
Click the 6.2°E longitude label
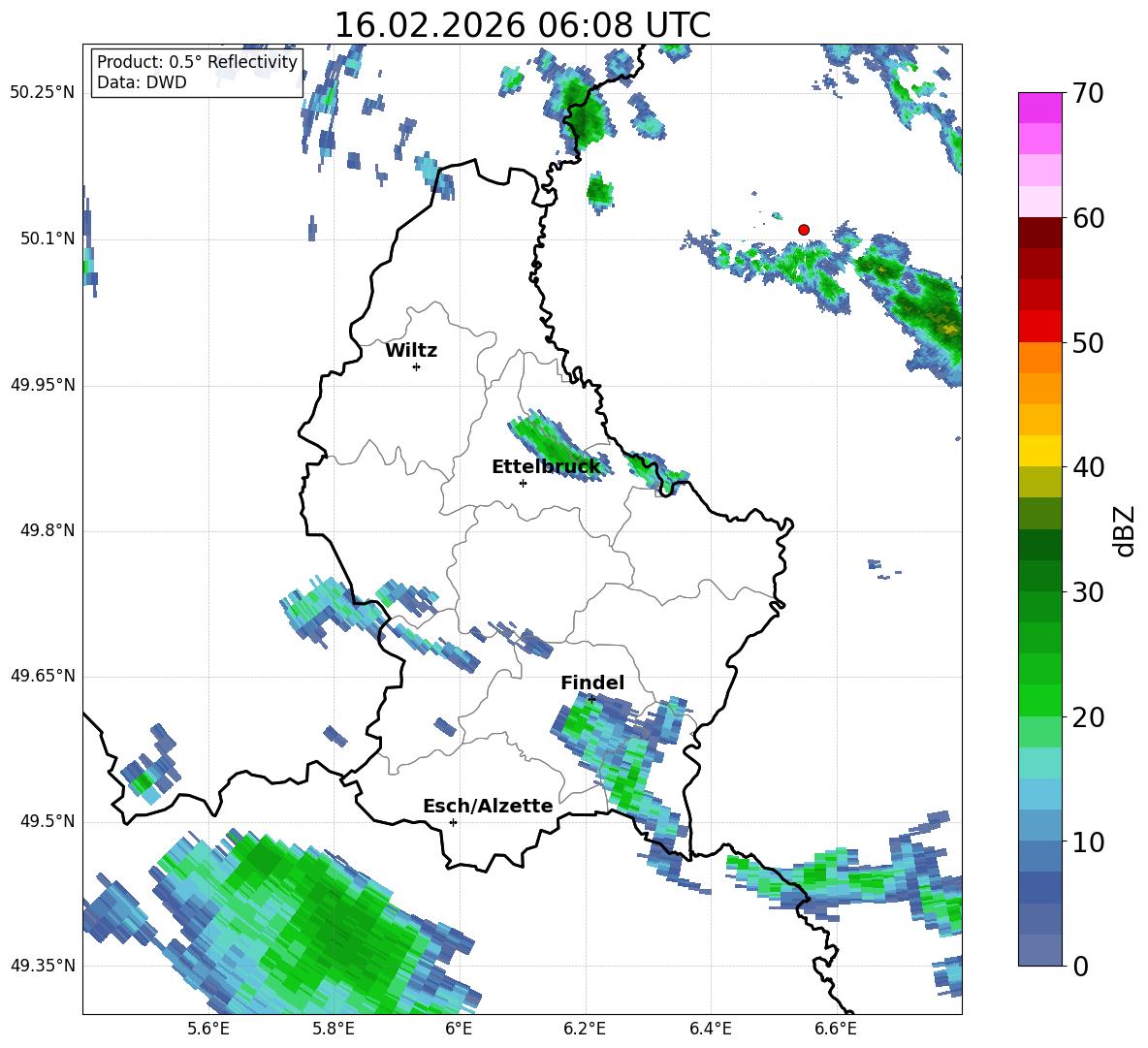click(585, 1029)
